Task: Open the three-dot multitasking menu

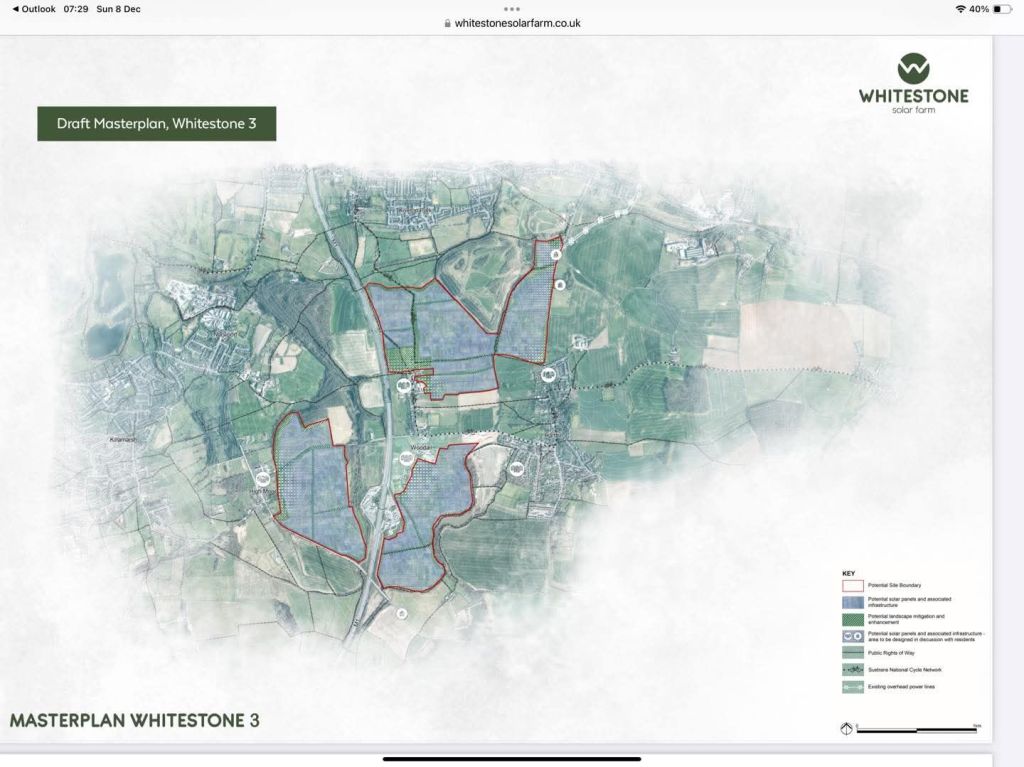Action: [x=512, y=8]
